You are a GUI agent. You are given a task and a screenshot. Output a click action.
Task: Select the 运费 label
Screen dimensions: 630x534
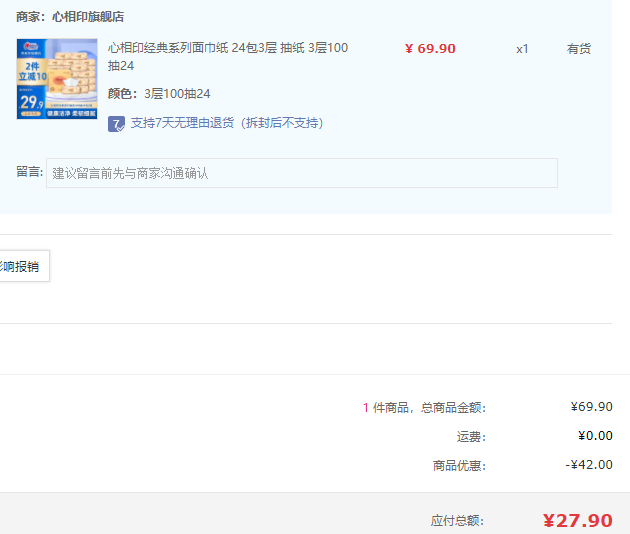(471, 437)
